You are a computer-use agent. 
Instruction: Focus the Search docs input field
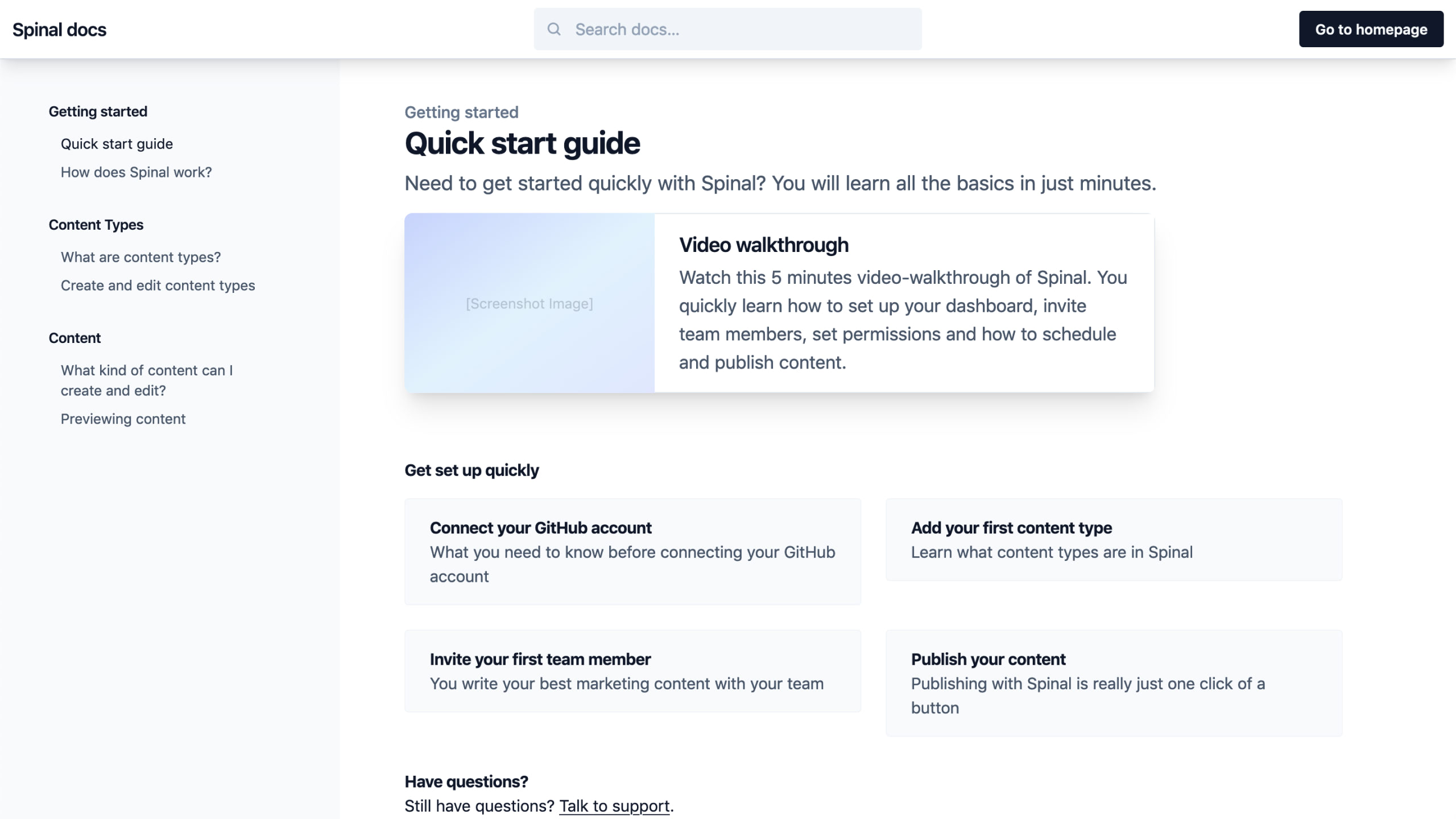(x=739, y=29)
